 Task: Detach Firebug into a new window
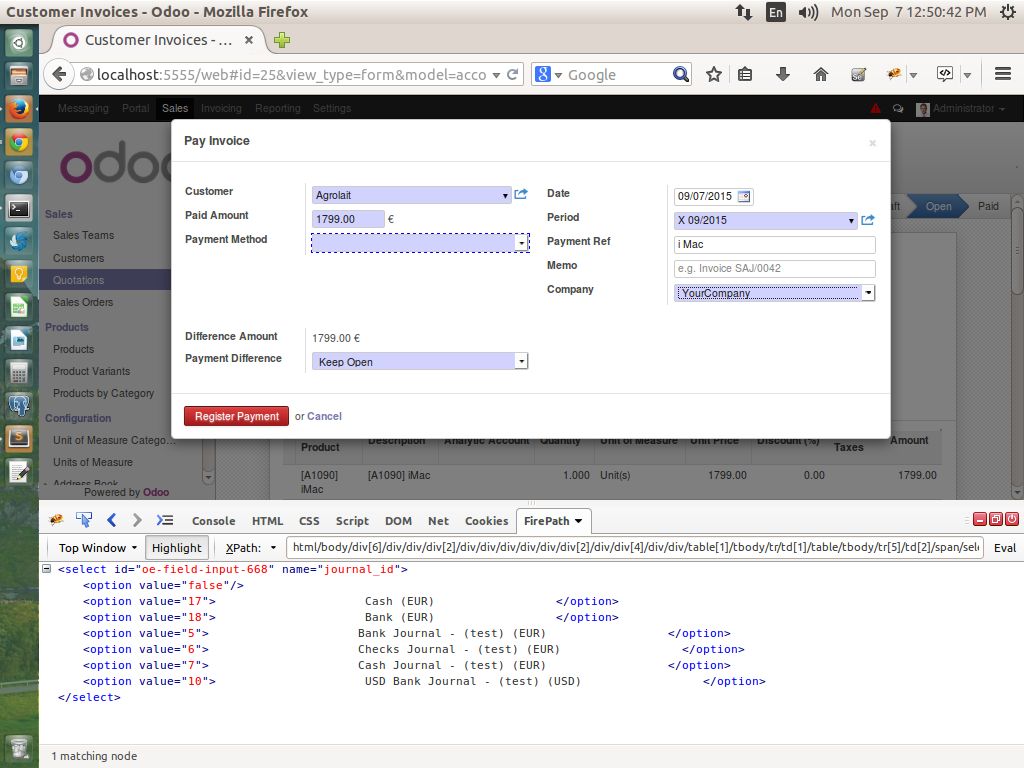coord(996,519)
